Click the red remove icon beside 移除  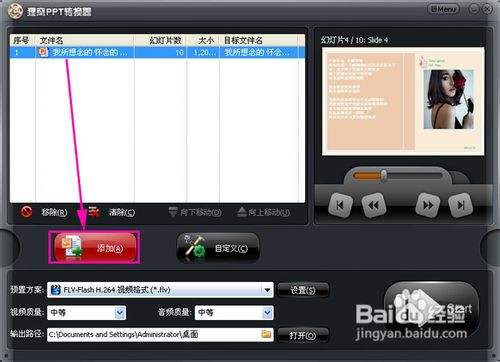(26, 212)
